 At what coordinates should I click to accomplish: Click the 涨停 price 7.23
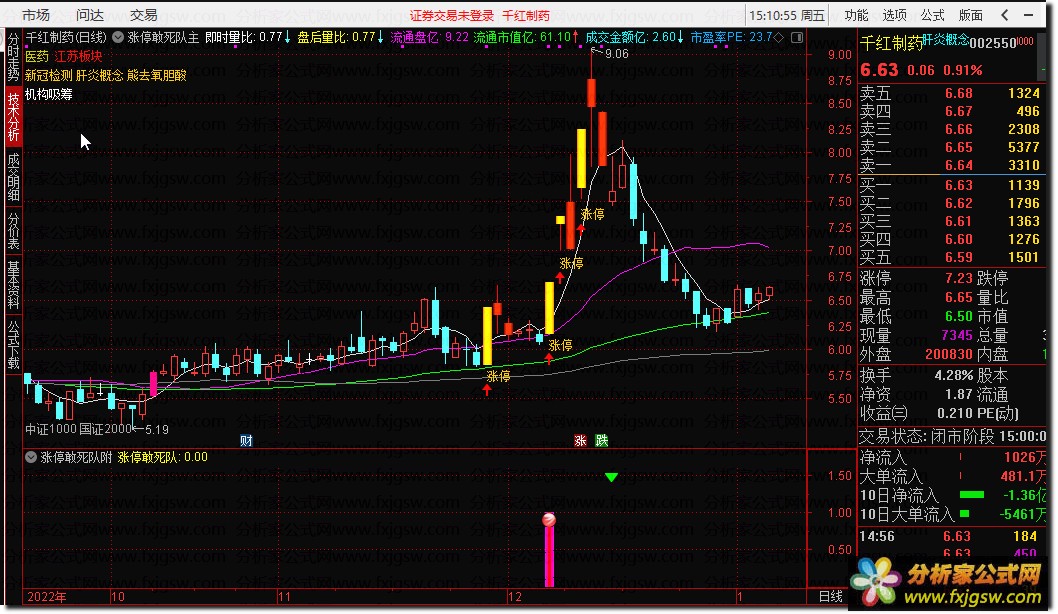pyautogui.click(x=959, y=278)
